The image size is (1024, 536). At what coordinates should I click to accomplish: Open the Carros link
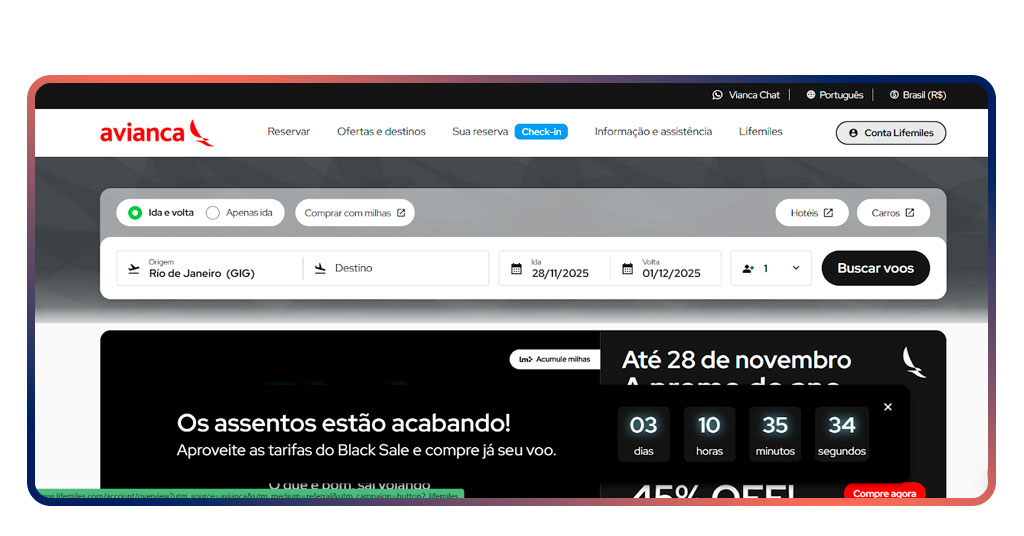tap(893, 213)
